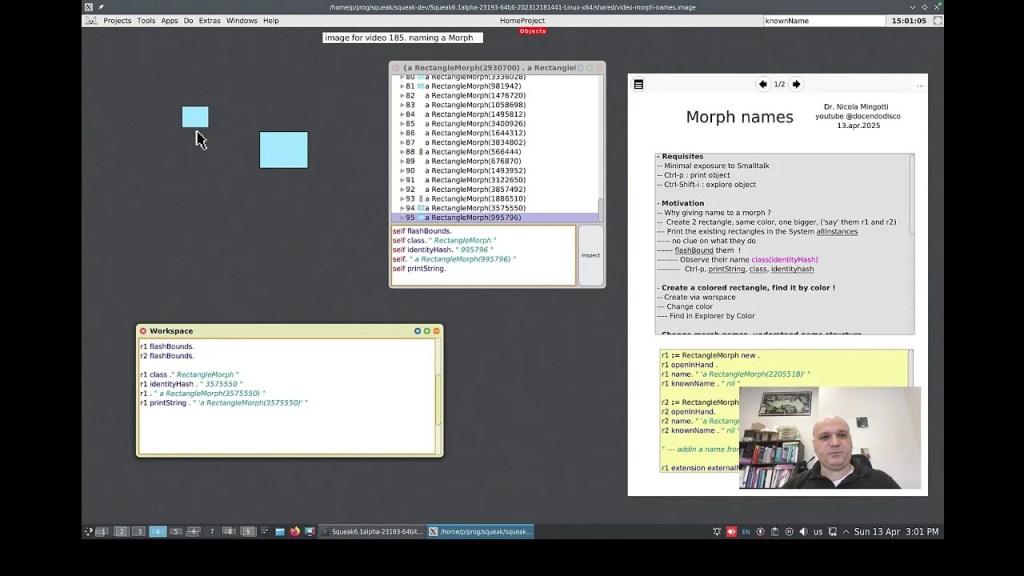Viewport: 1024px width, 576px height.
Task: Switch to virtual desktop 3 in the pager
Action: (x=140, y=531)
